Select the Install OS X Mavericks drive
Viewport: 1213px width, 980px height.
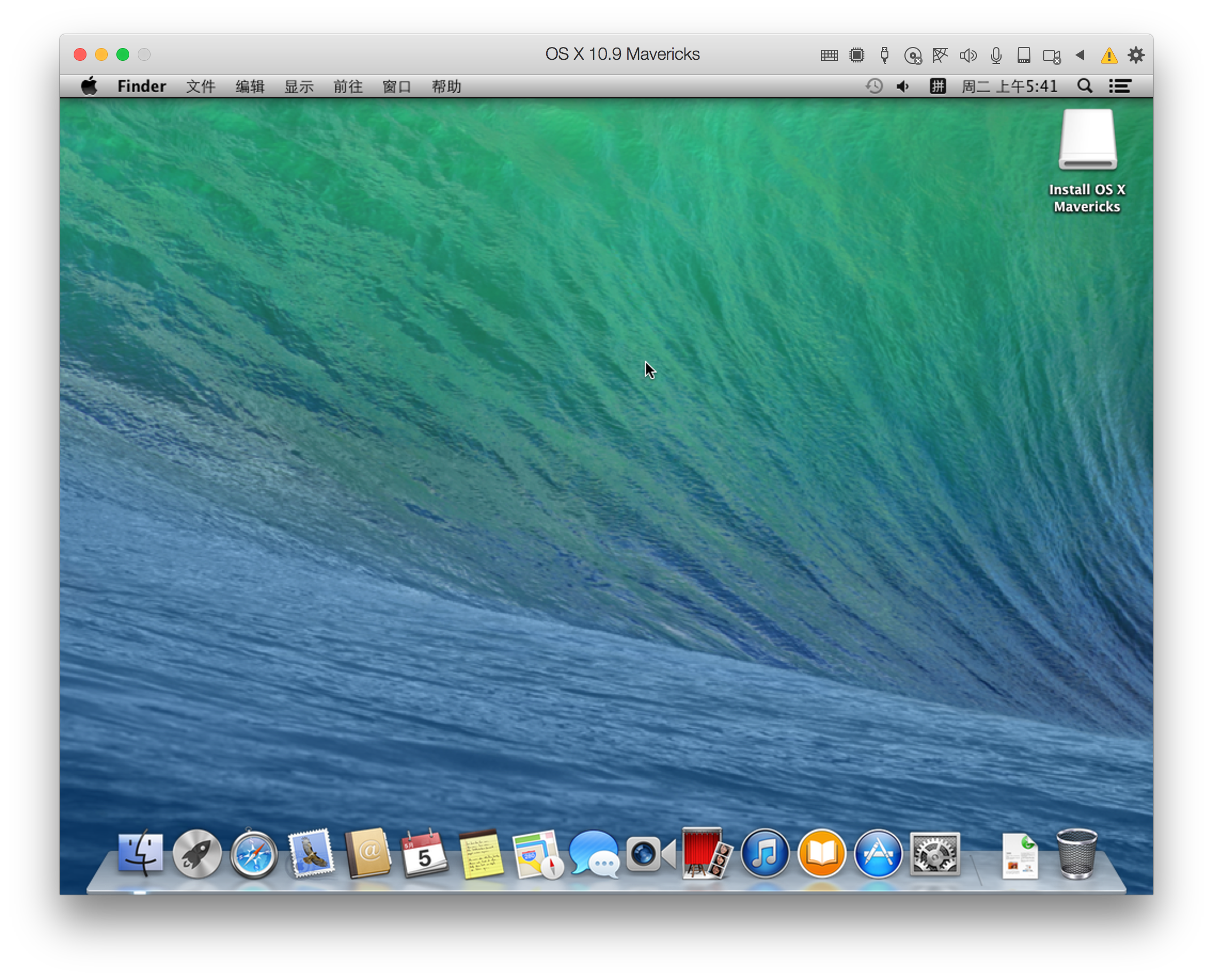[x=1087, y=141]
